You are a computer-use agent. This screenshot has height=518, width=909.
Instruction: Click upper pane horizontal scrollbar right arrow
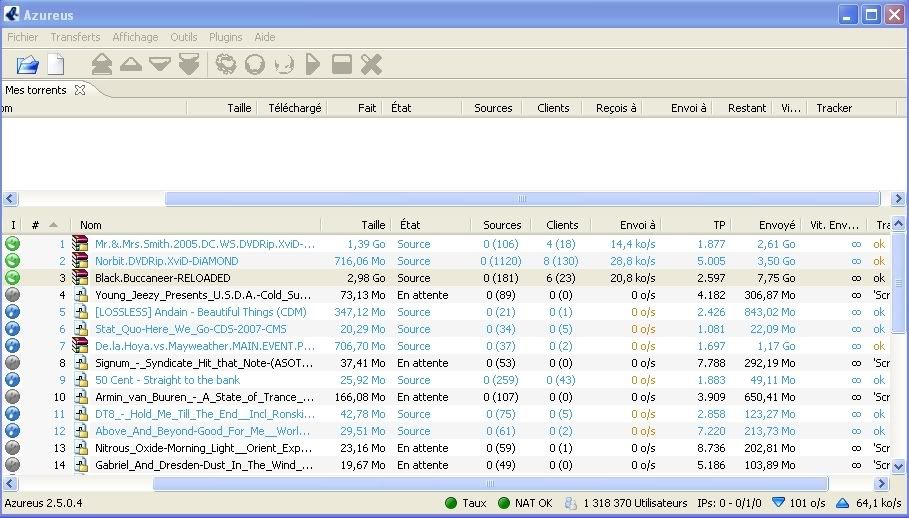(x=898, y=199)
